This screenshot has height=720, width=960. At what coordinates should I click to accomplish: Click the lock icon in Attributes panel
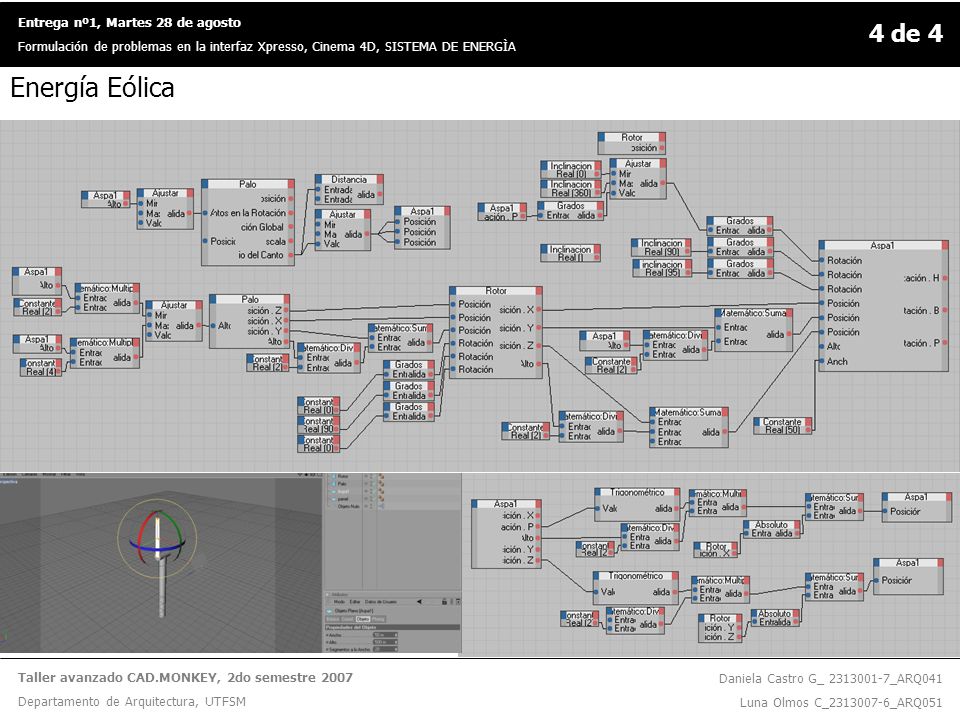click(444, 601)
